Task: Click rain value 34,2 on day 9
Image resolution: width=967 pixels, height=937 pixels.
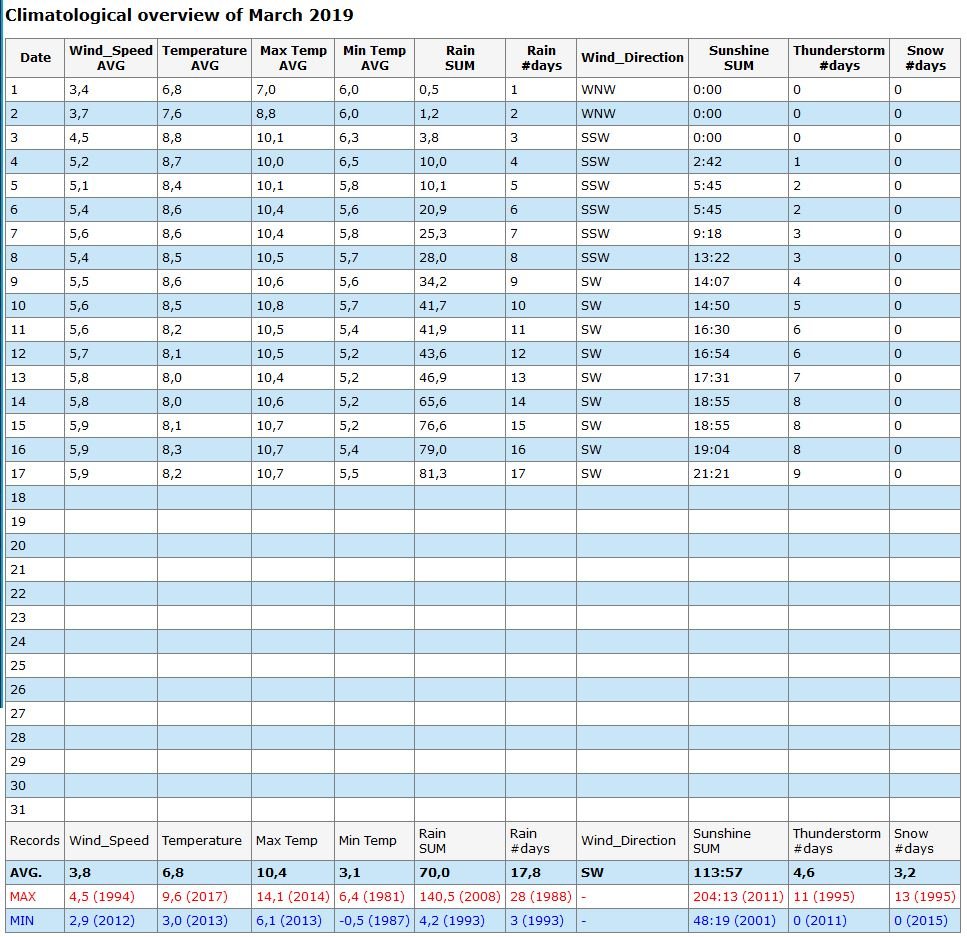Action: [x=433, y=282]
